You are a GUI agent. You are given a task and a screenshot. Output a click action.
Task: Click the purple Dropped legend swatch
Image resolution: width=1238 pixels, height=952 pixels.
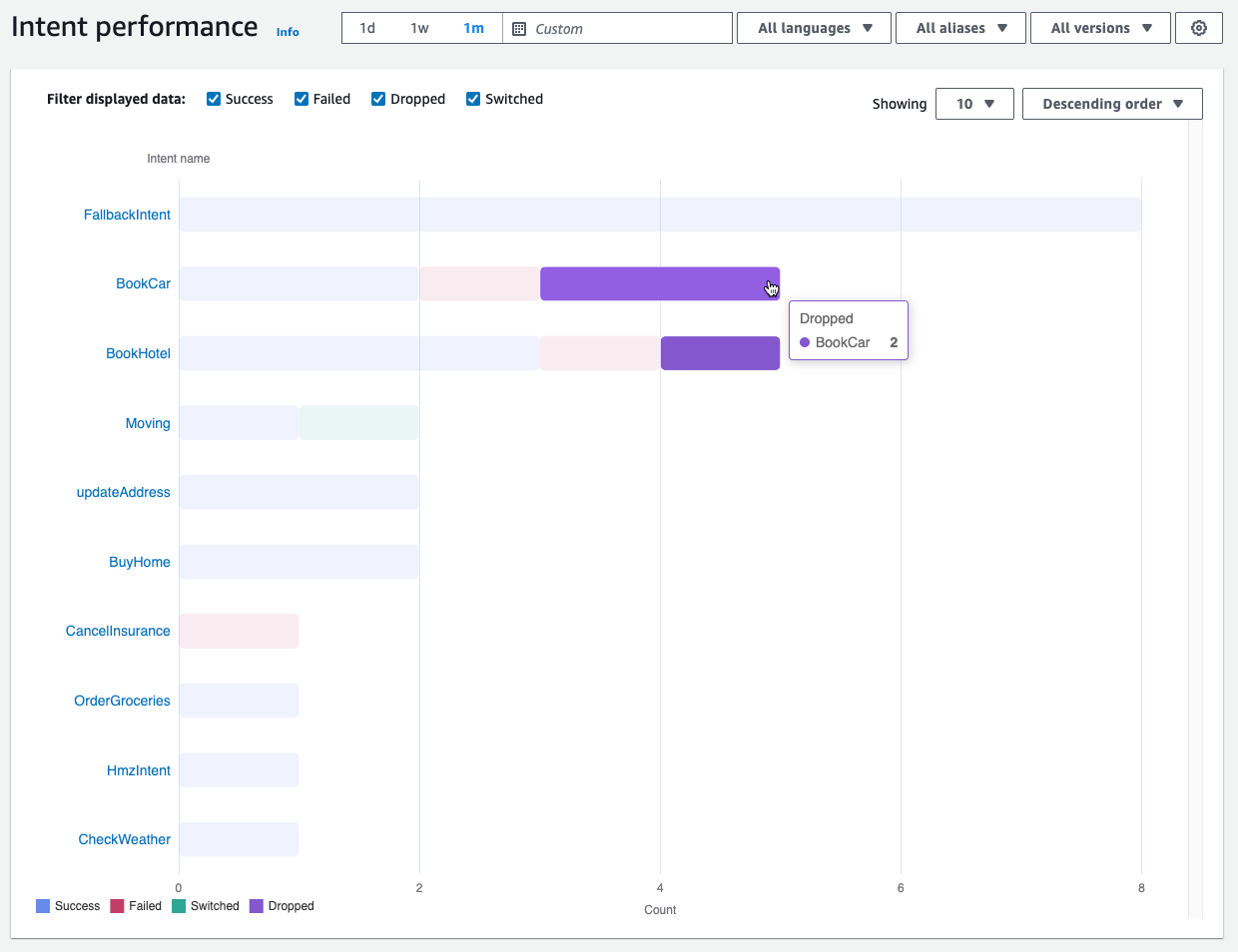[257, 906]
